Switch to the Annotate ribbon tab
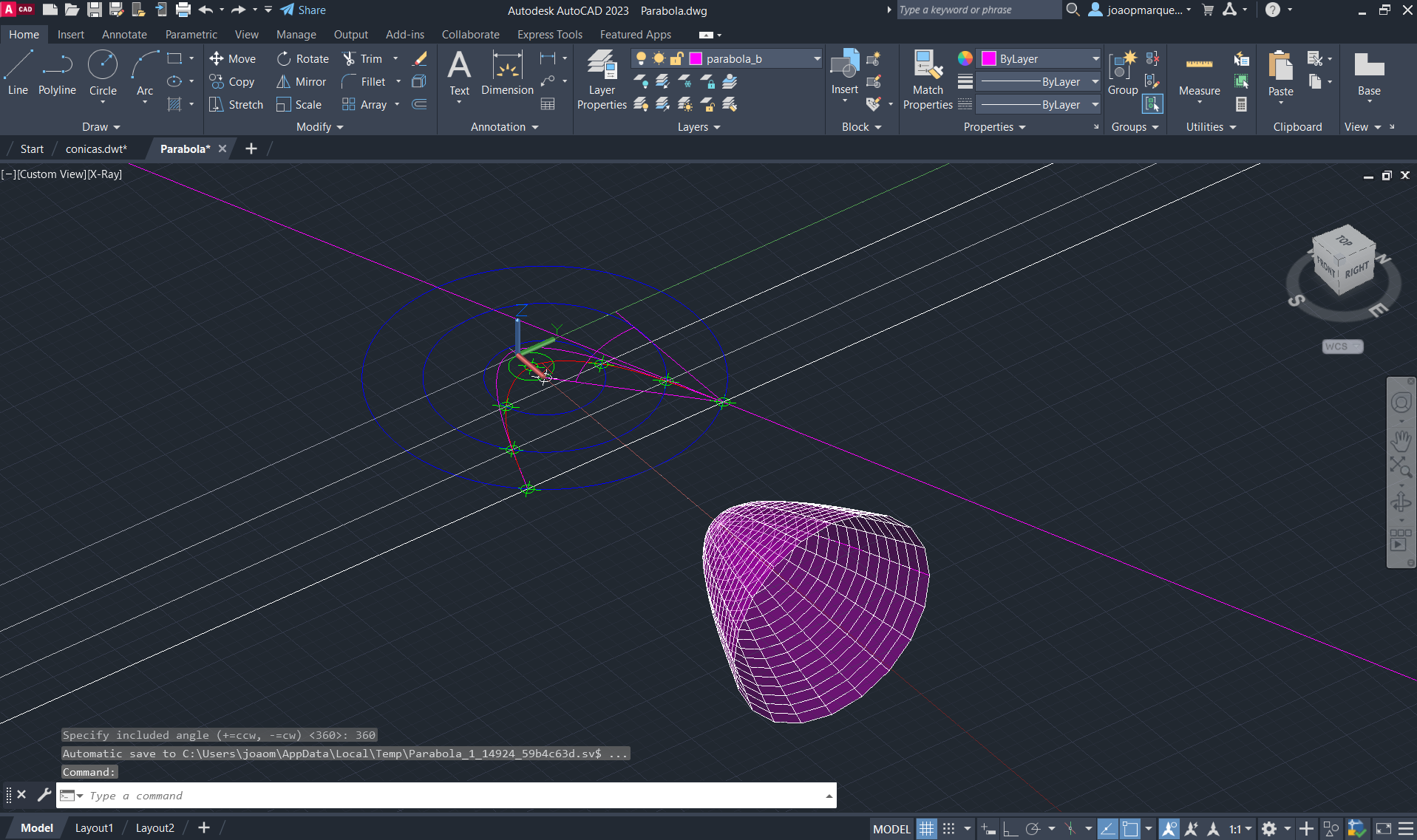Screen dimensions: 1417x840 [x=124, y=35]
